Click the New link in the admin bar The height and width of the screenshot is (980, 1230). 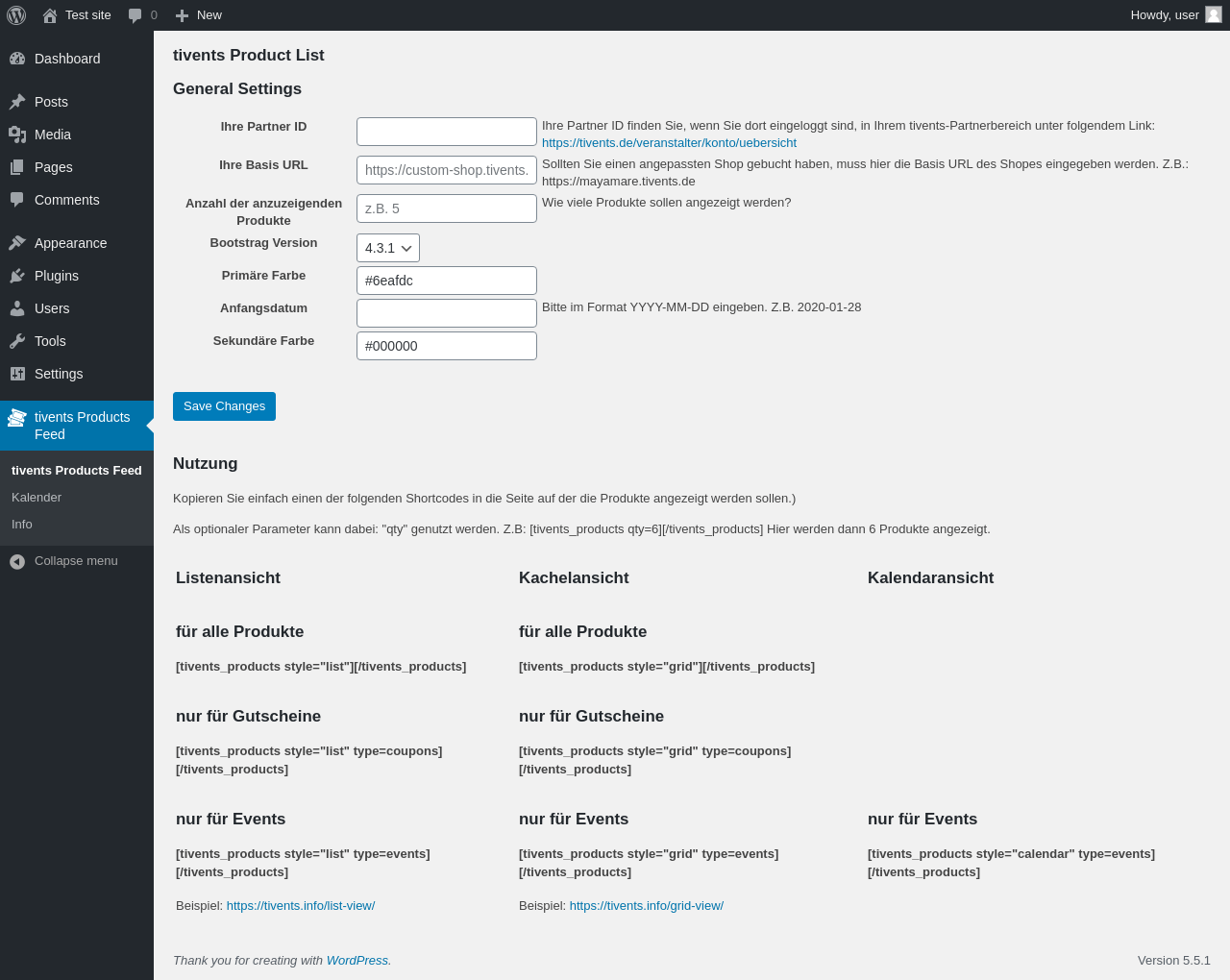click(209, 15)
